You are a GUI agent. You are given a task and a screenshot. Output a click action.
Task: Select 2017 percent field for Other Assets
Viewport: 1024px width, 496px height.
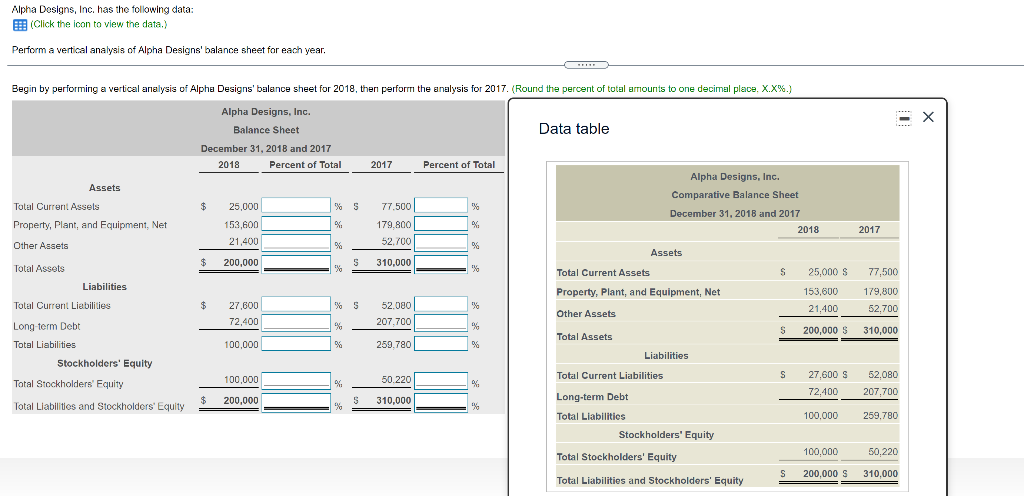tap(441, 243)
